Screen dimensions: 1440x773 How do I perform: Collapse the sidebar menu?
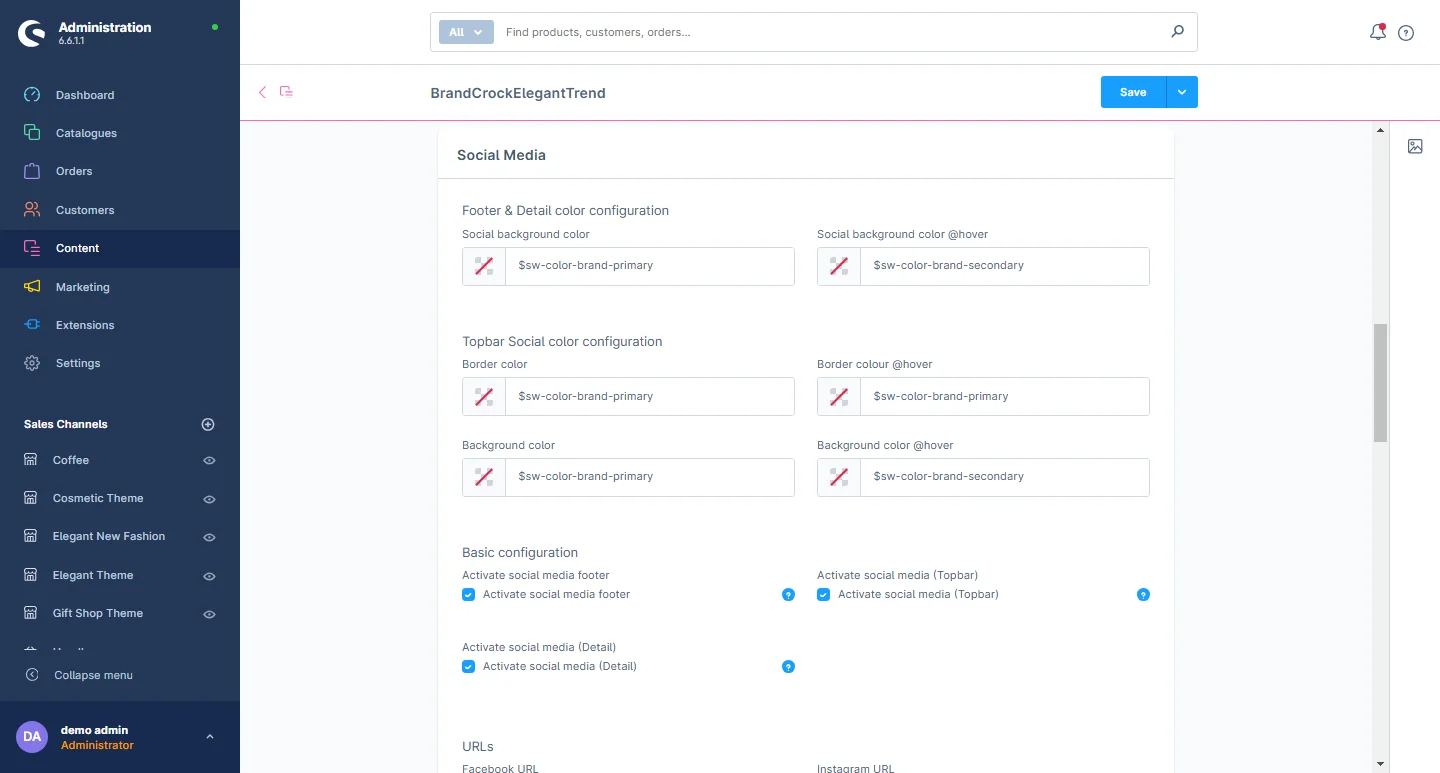pyautogui.click(x=92, y=675)
